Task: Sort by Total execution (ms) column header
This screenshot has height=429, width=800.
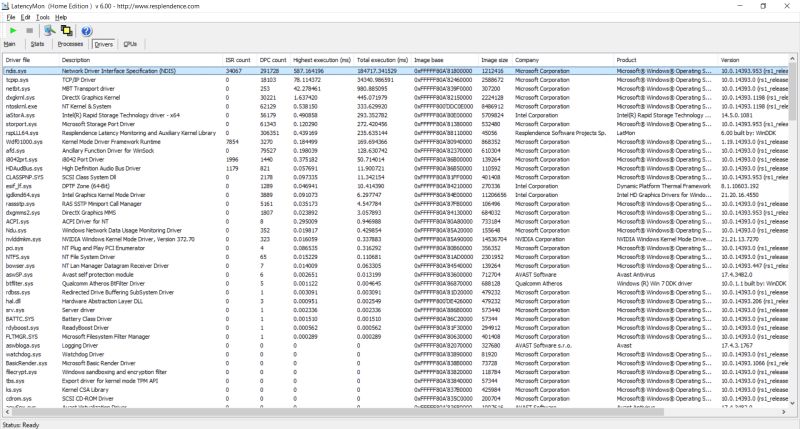Action: 383,60
